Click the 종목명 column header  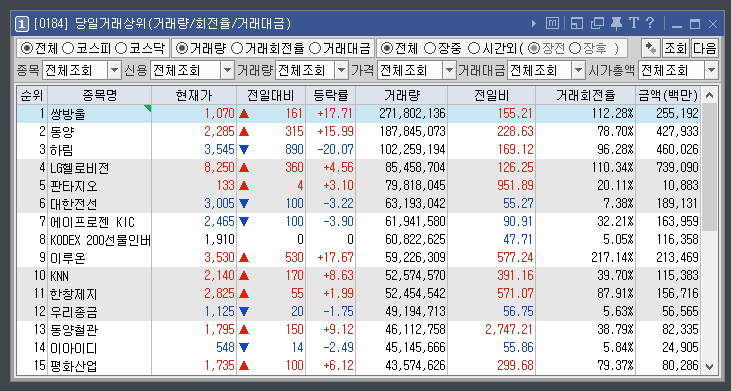99,96
